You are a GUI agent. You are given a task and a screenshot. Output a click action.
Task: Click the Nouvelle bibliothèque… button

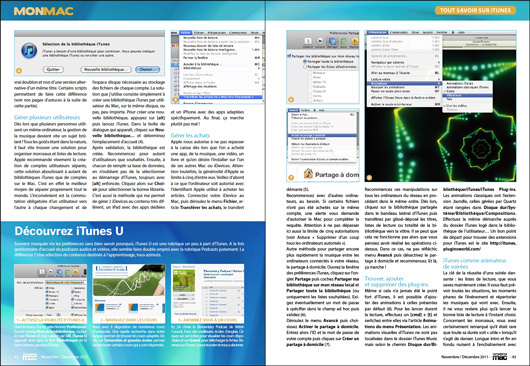pos(106,69)
